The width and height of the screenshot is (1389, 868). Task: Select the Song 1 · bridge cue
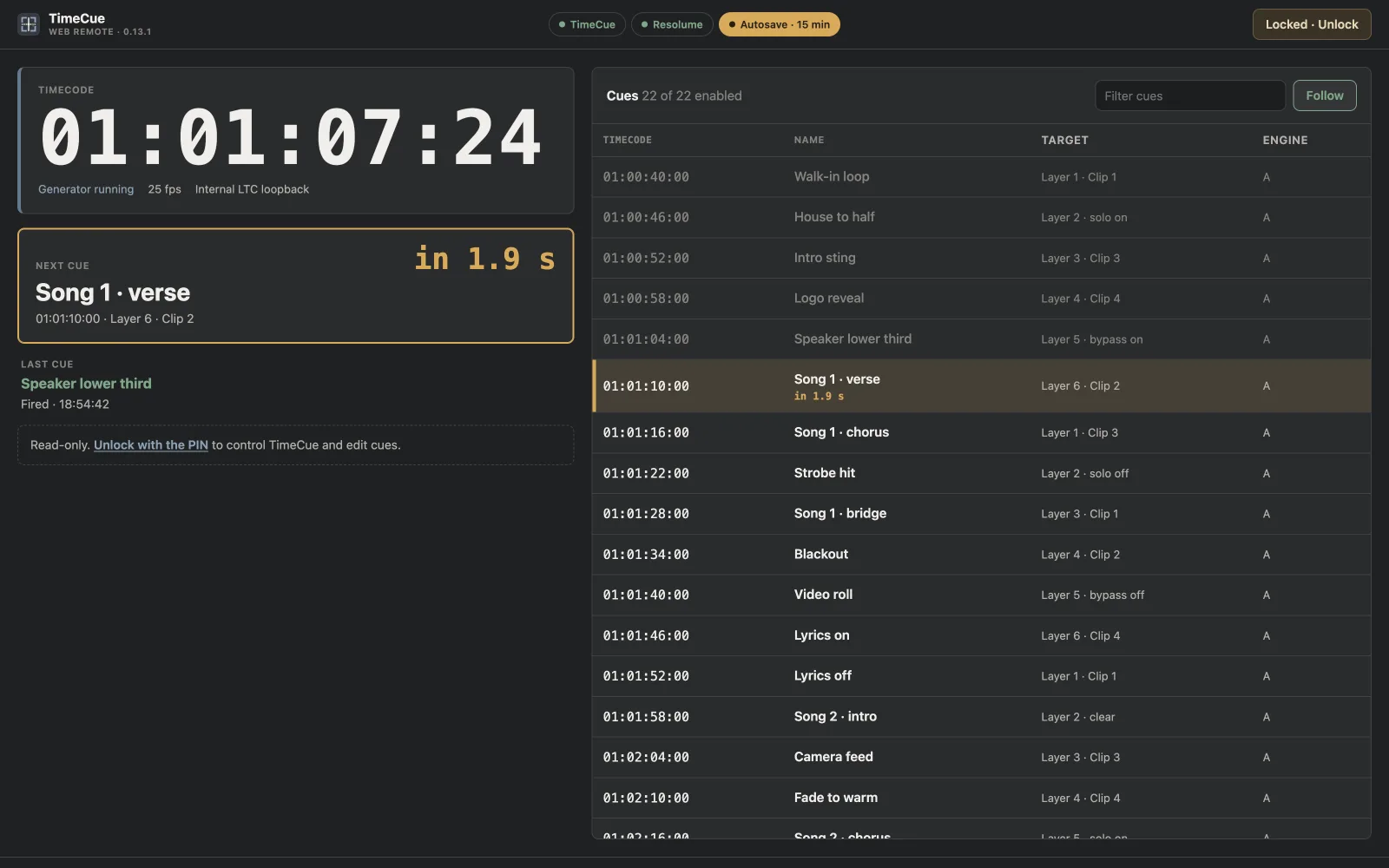coord(981,514)
